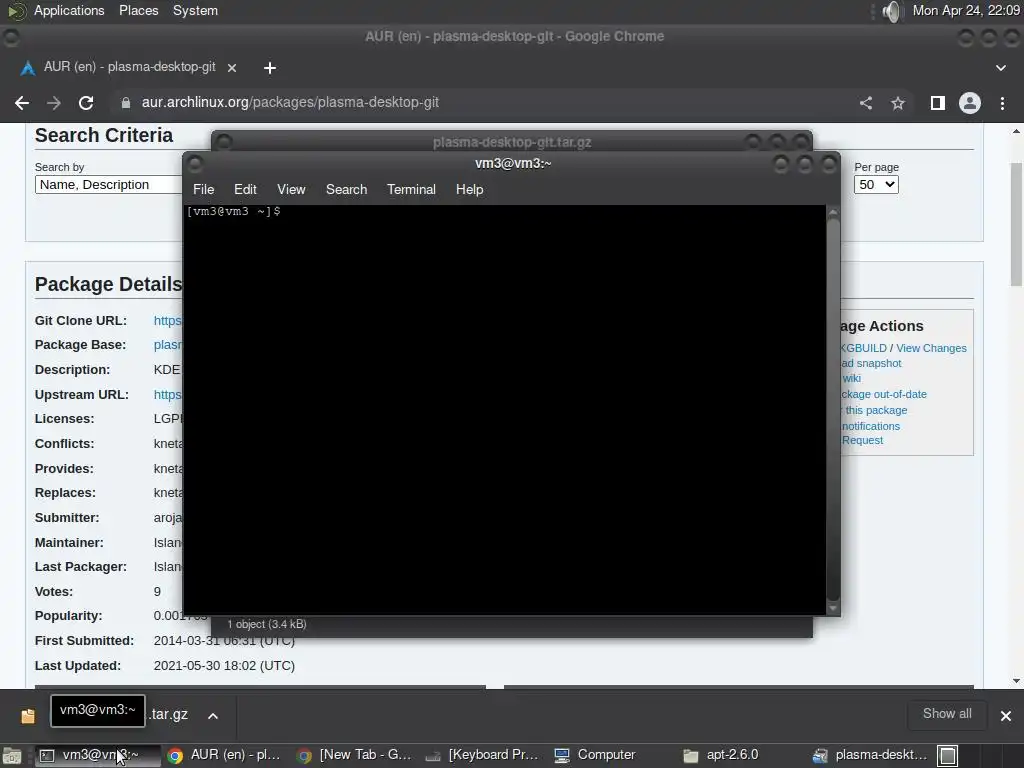Click the show desktop icon in taskbar
This screenshot has height=768, width=1024.
[x=12, y=756]
